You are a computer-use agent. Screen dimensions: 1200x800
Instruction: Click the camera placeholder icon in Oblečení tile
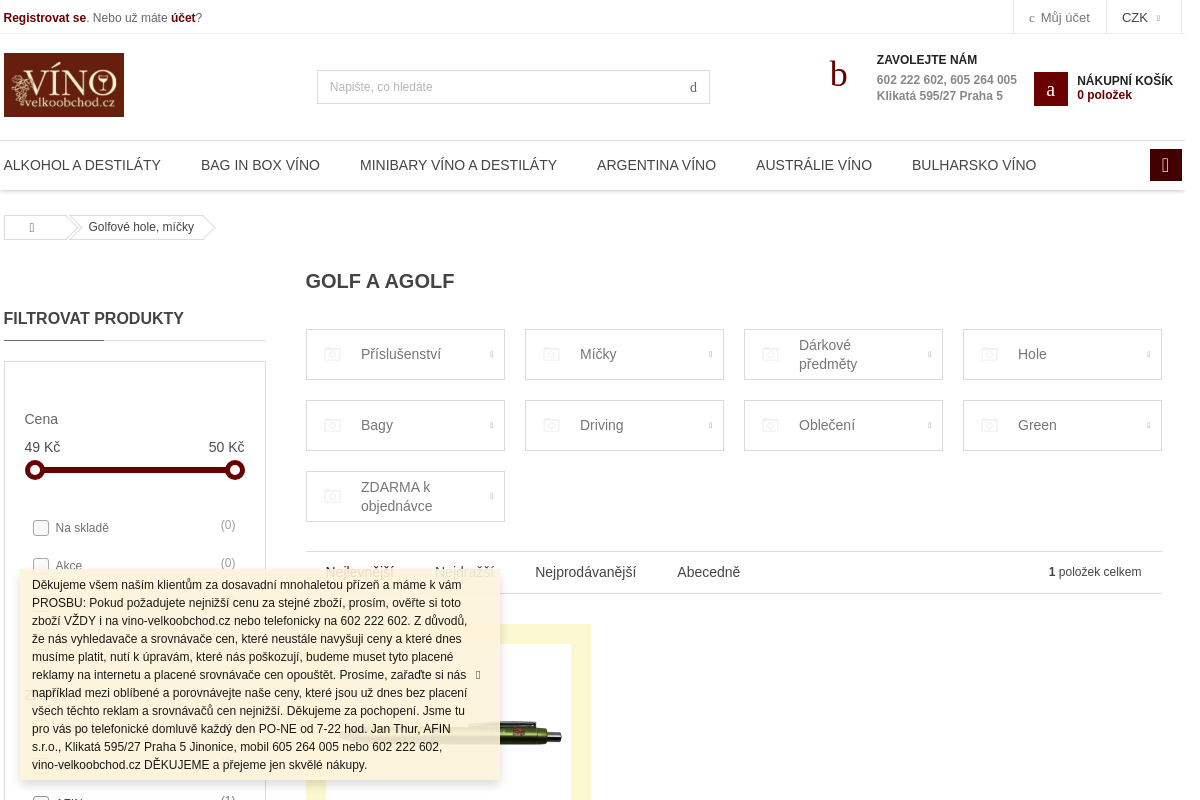771,425
